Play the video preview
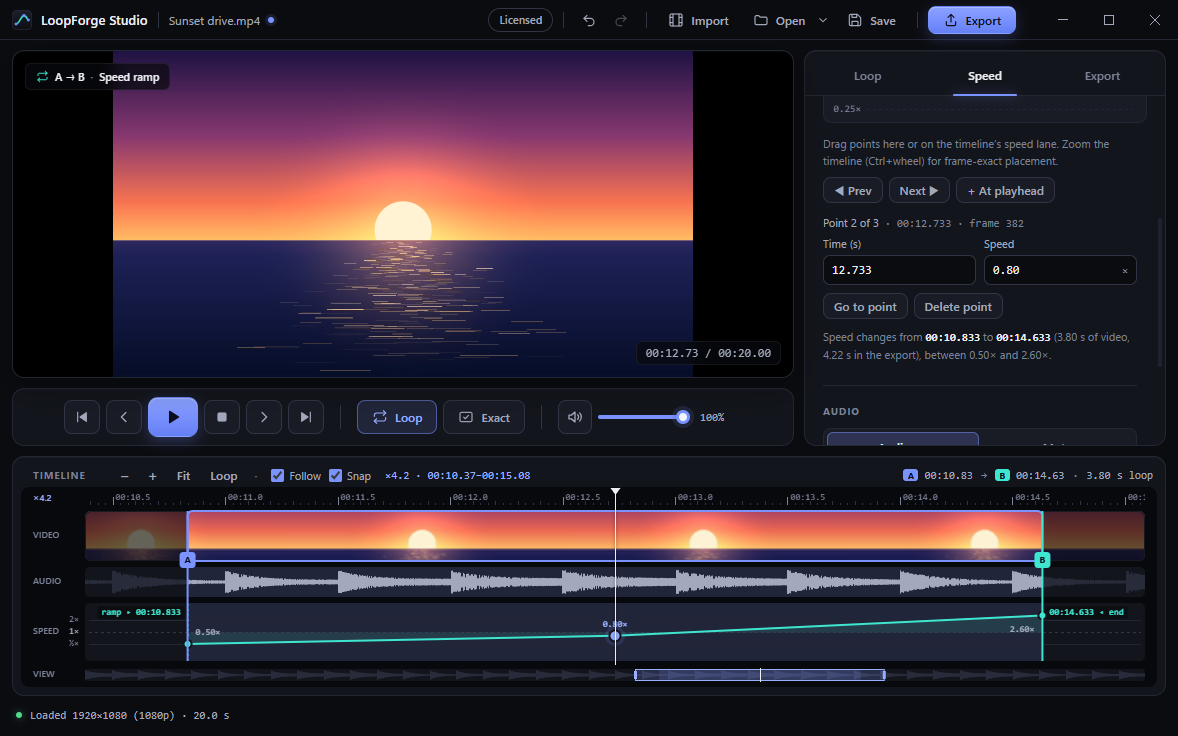1178x736 pixels. point(173,417)
